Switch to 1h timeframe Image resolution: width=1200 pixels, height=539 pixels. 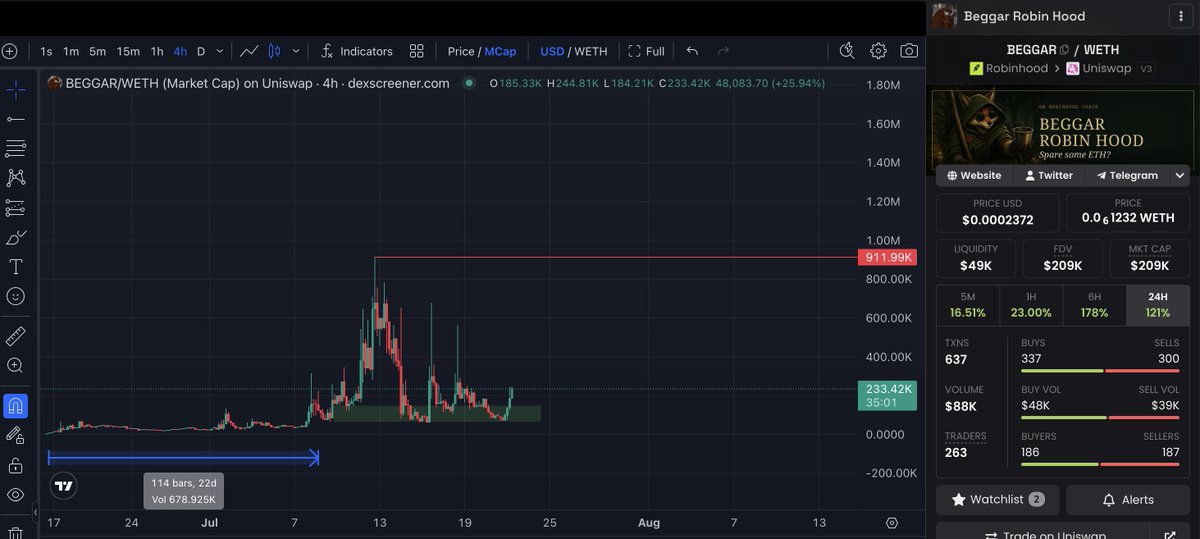(x=157, y=51)
